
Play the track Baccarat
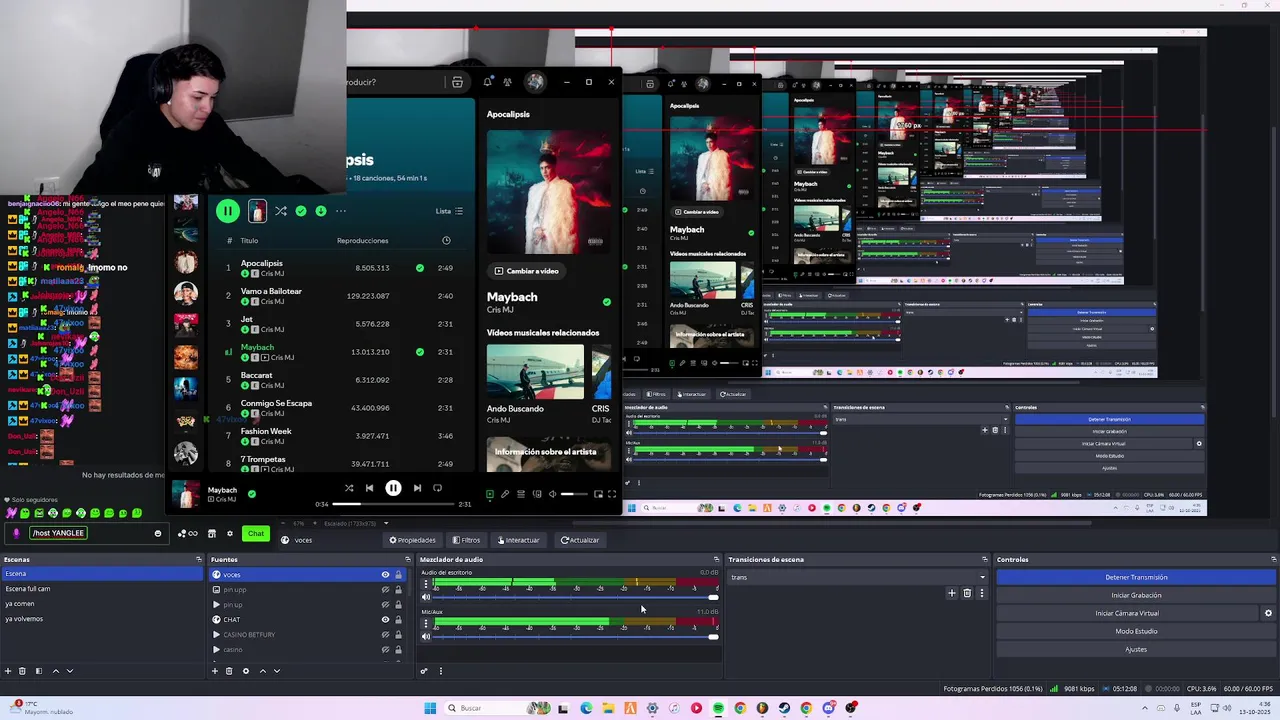(256, 375)
